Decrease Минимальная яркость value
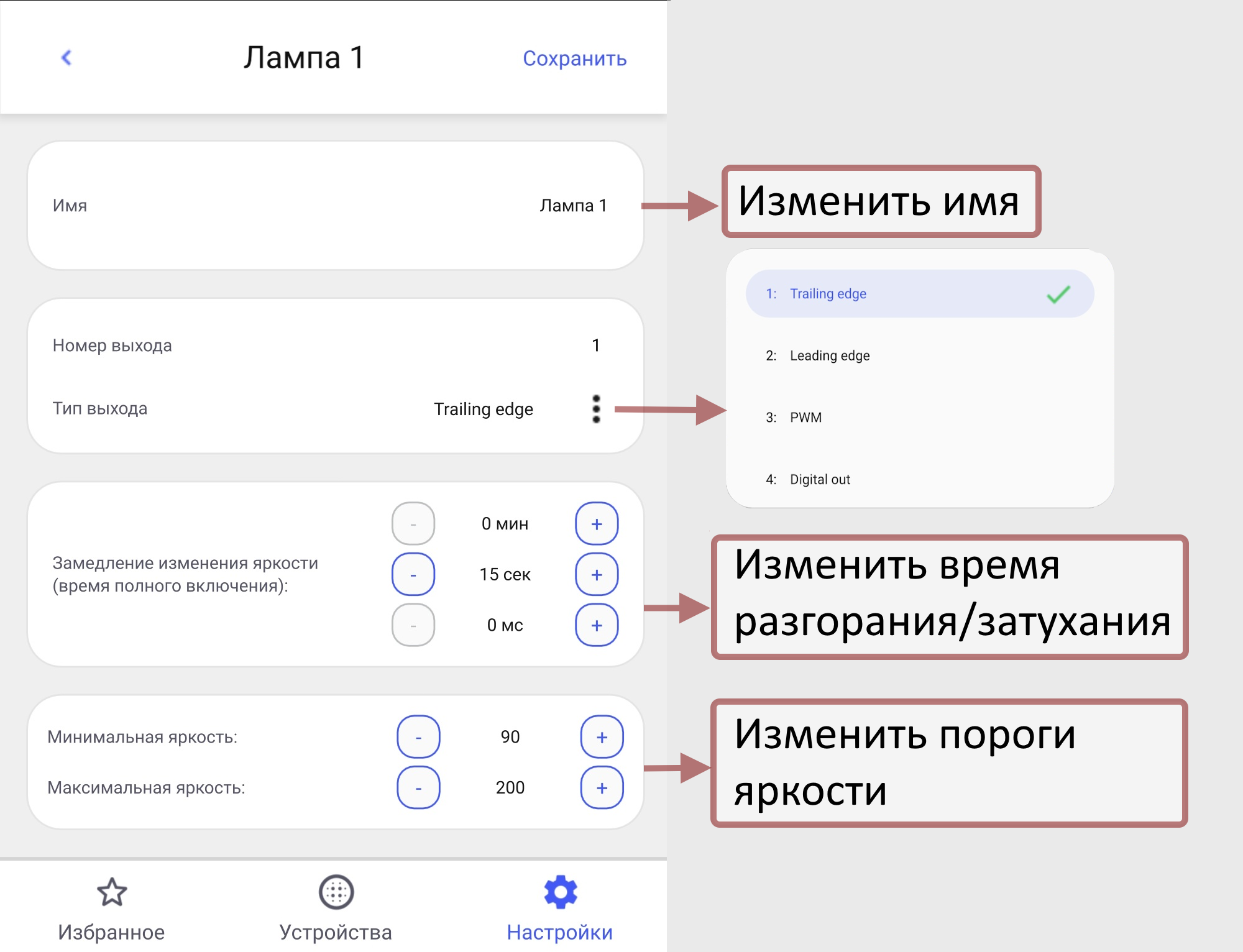This screenshot has height=952, width=1243. point(418,737)
